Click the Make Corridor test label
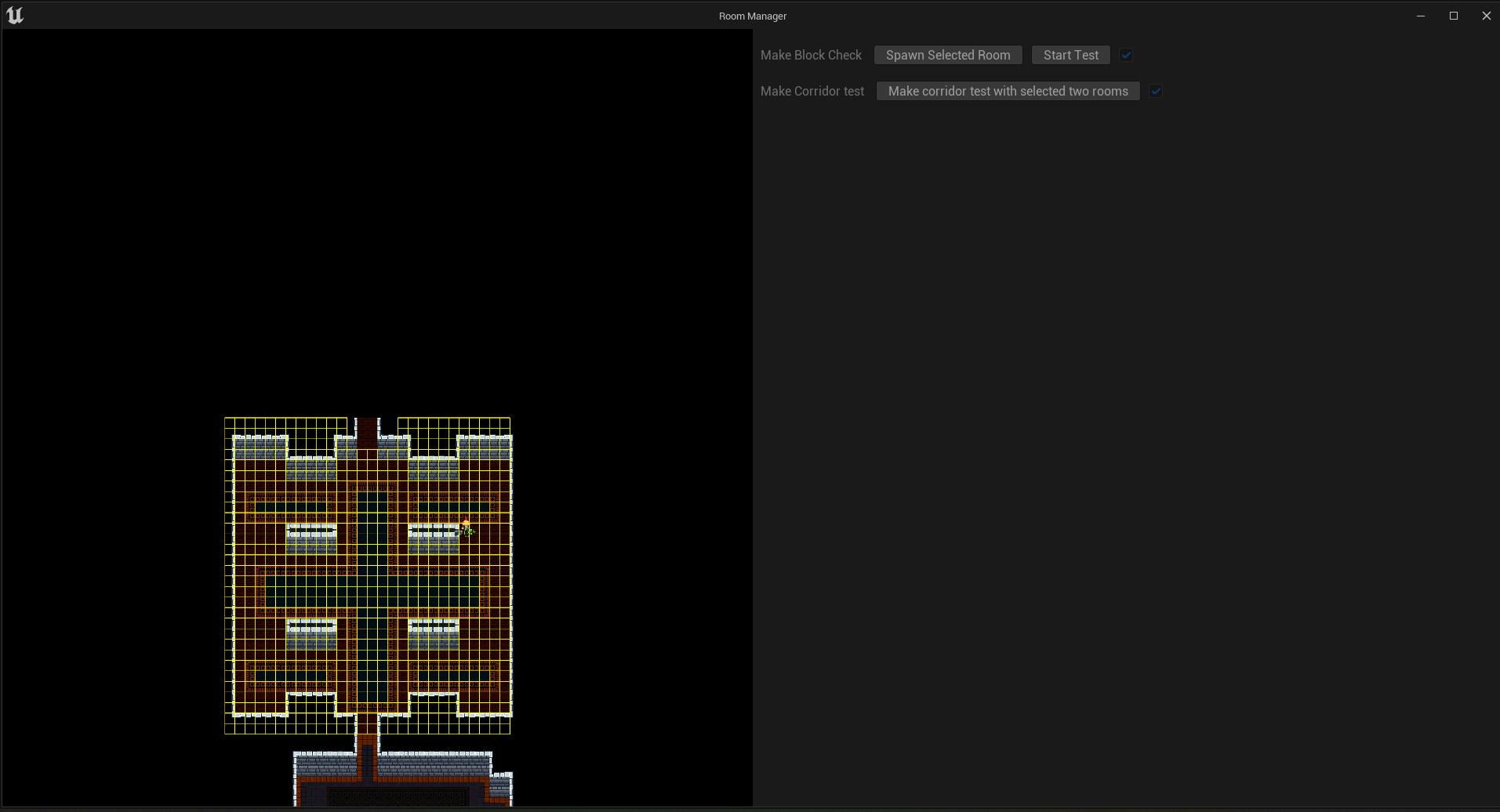The image size is (1500, 812). click(x=812, y=91)
